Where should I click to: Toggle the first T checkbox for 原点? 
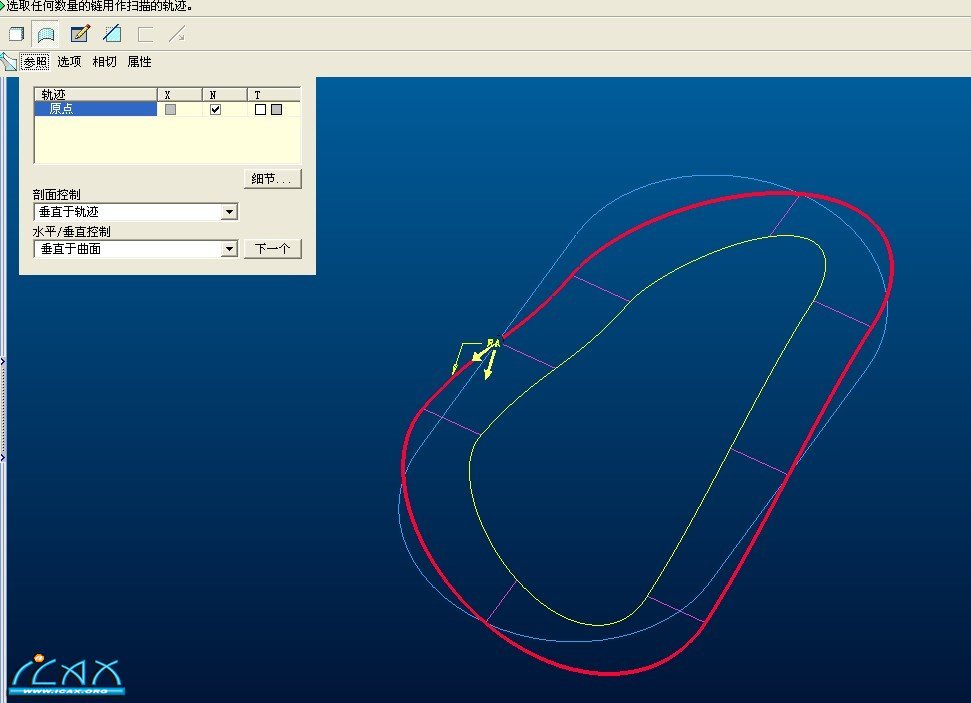260,110
